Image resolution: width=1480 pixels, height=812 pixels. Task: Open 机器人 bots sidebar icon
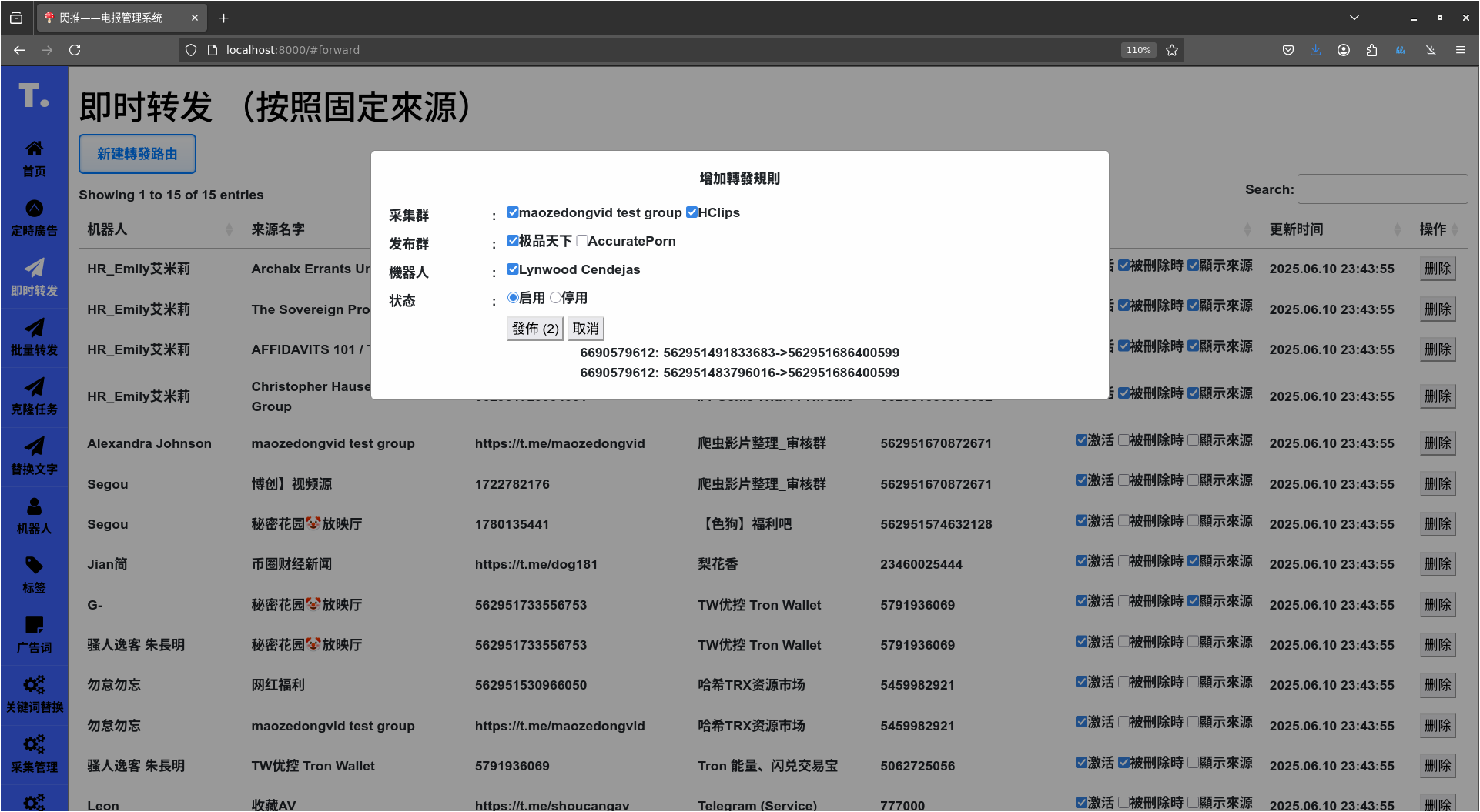(x=34, y=516)
